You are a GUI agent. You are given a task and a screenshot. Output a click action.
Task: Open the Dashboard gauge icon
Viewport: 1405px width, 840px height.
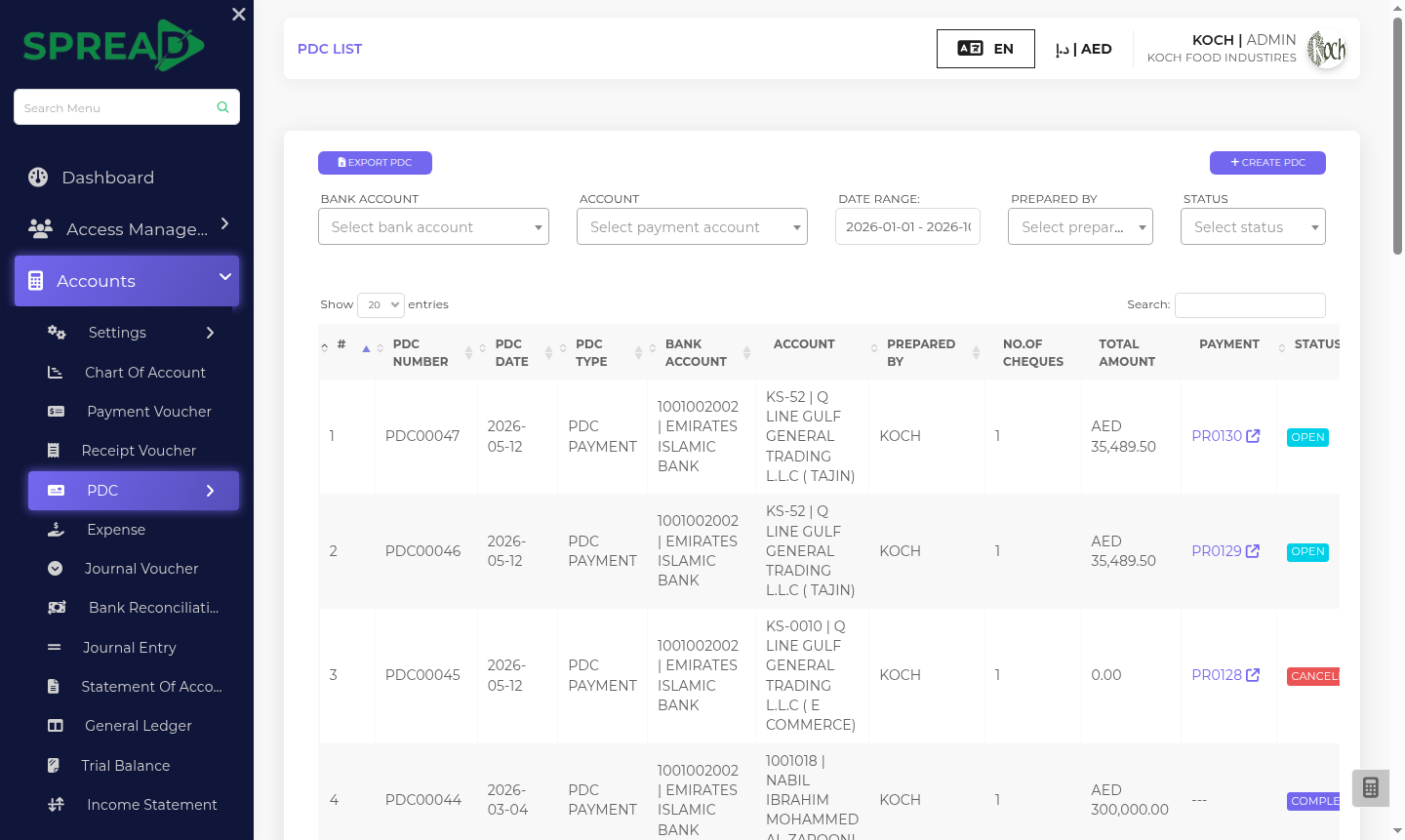[x=38, y=177]
